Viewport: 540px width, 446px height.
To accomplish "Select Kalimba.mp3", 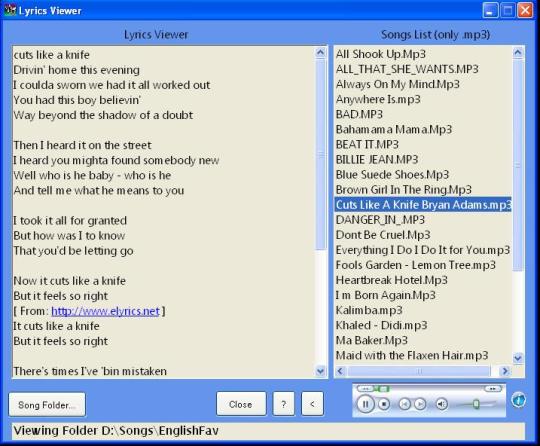I will tap(423, 310).
